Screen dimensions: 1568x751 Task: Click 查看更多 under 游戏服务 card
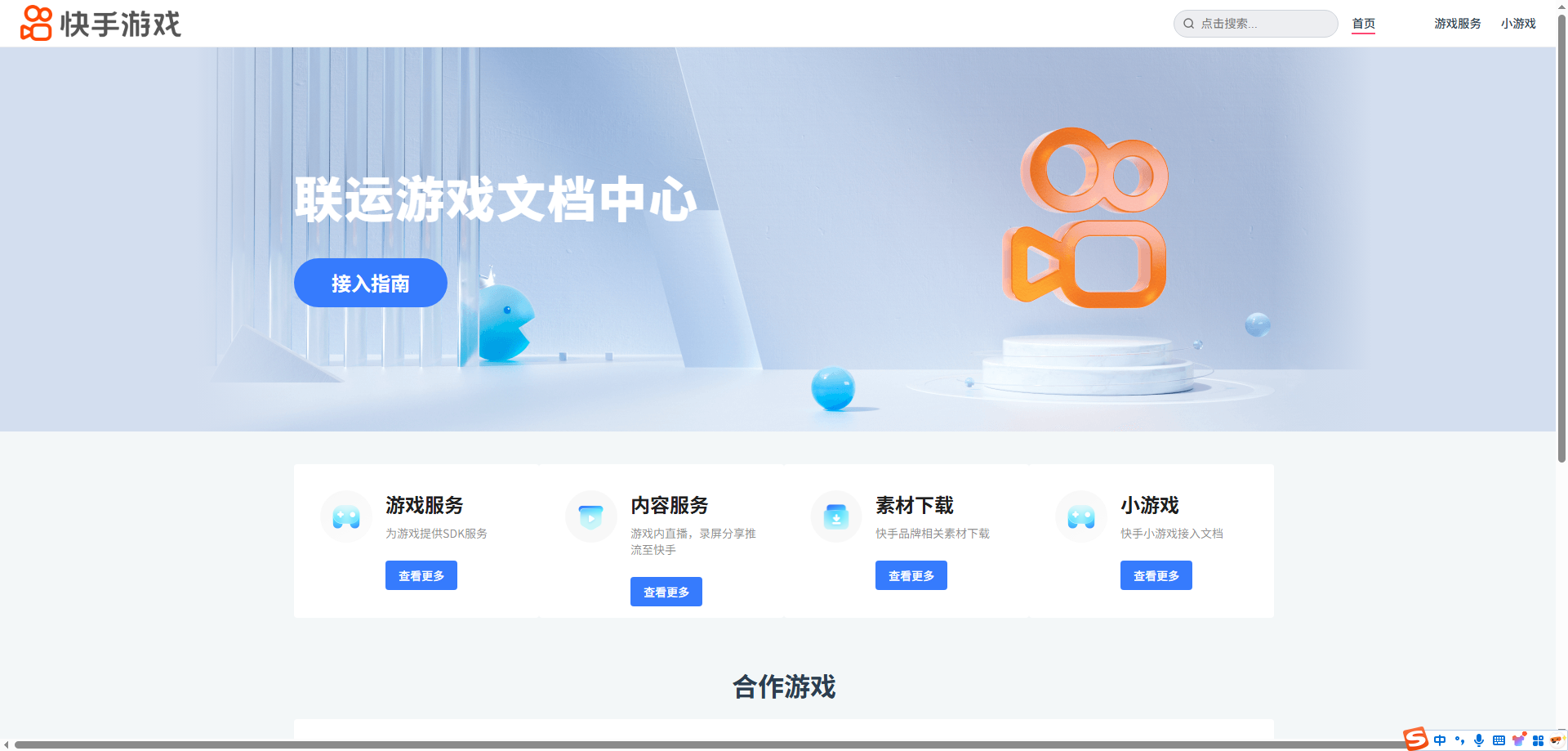point(421,575)
